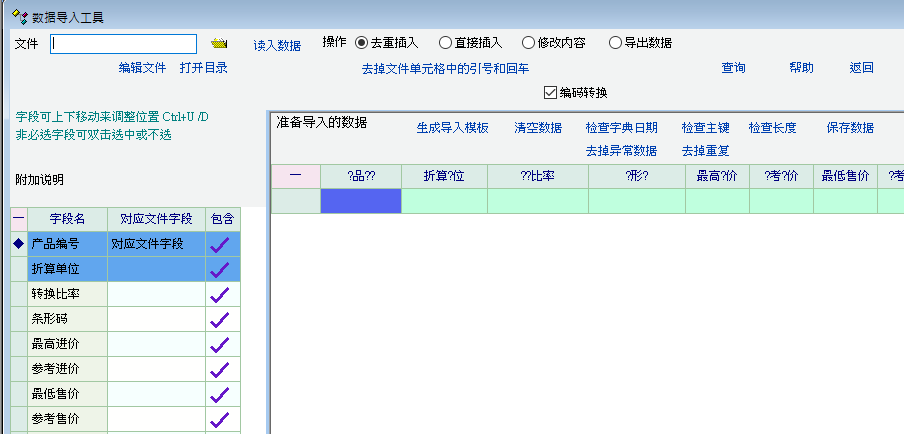The image size is (904, 434).
Task: Click the blue highlighted cell in data grid
Action: pos(360,201)
